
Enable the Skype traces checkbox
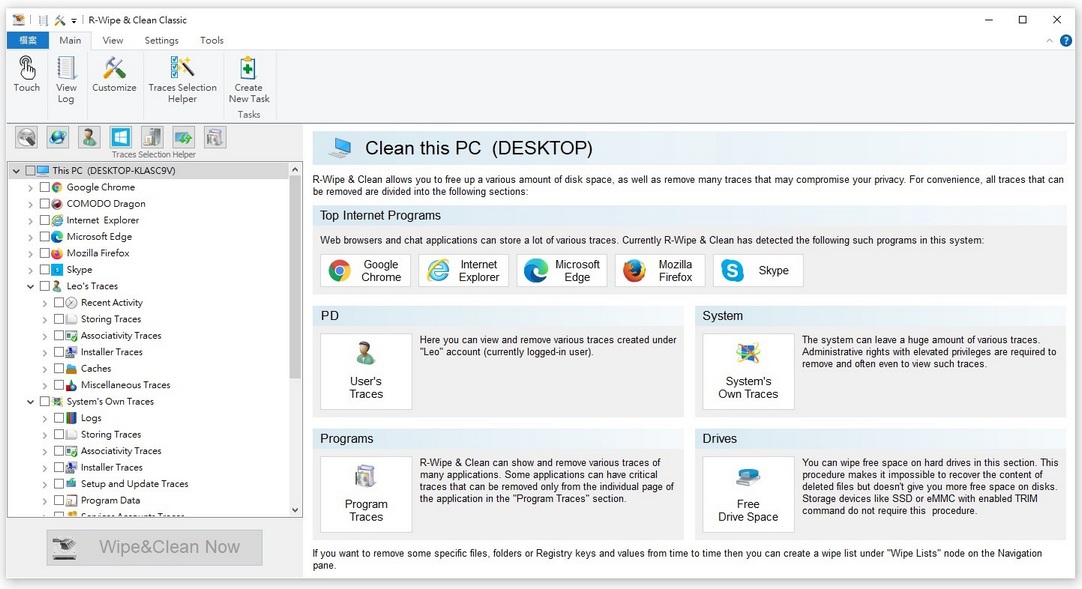pos(44,270)
